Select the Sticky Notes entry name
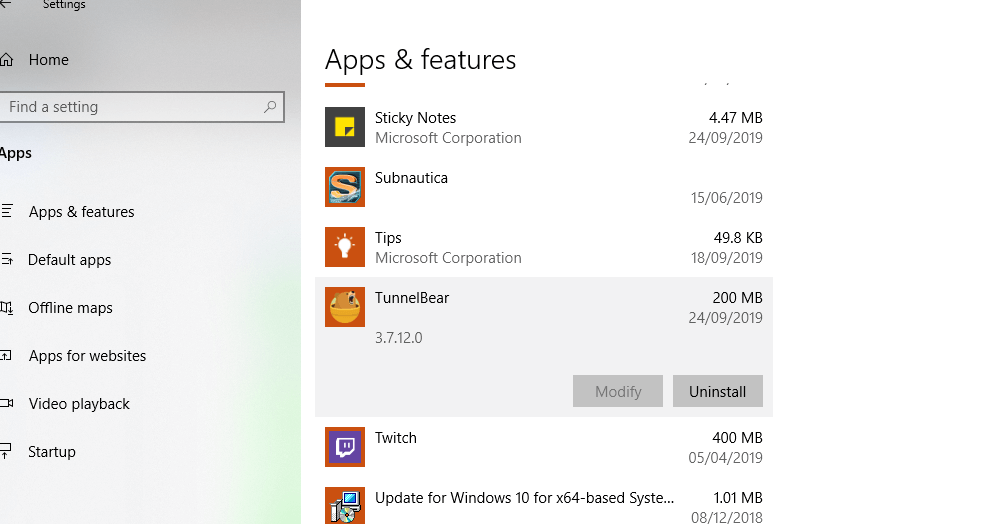 (415, 118)
